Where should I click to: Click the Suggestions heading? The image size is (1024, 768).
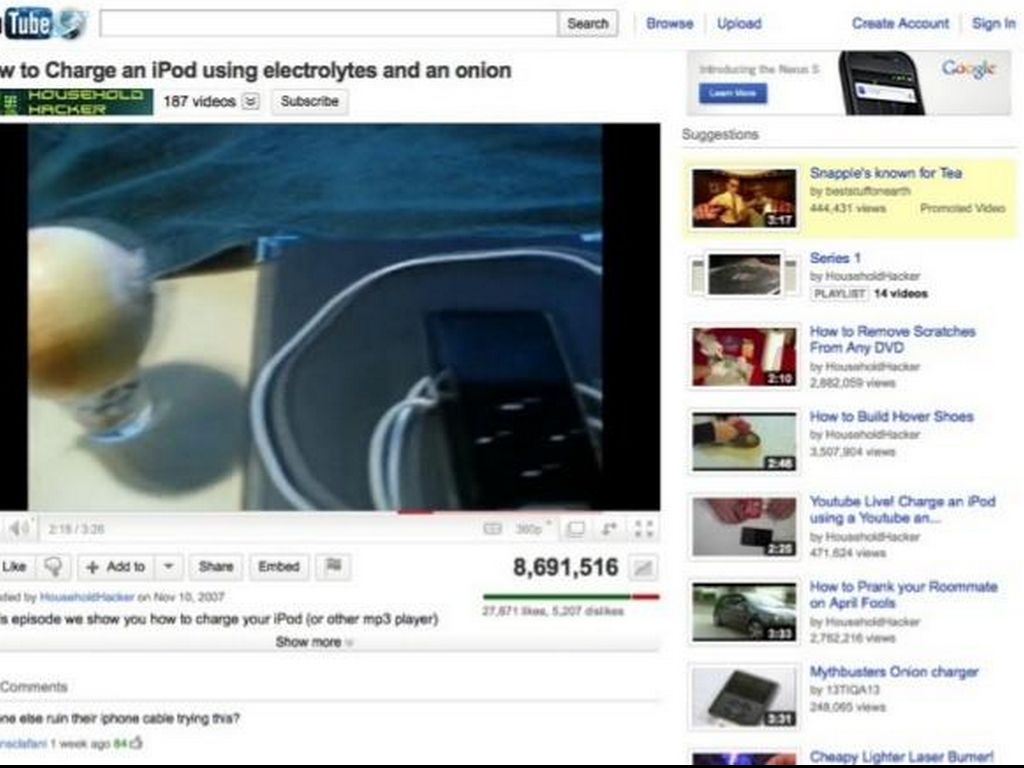(x=720, y=135)
